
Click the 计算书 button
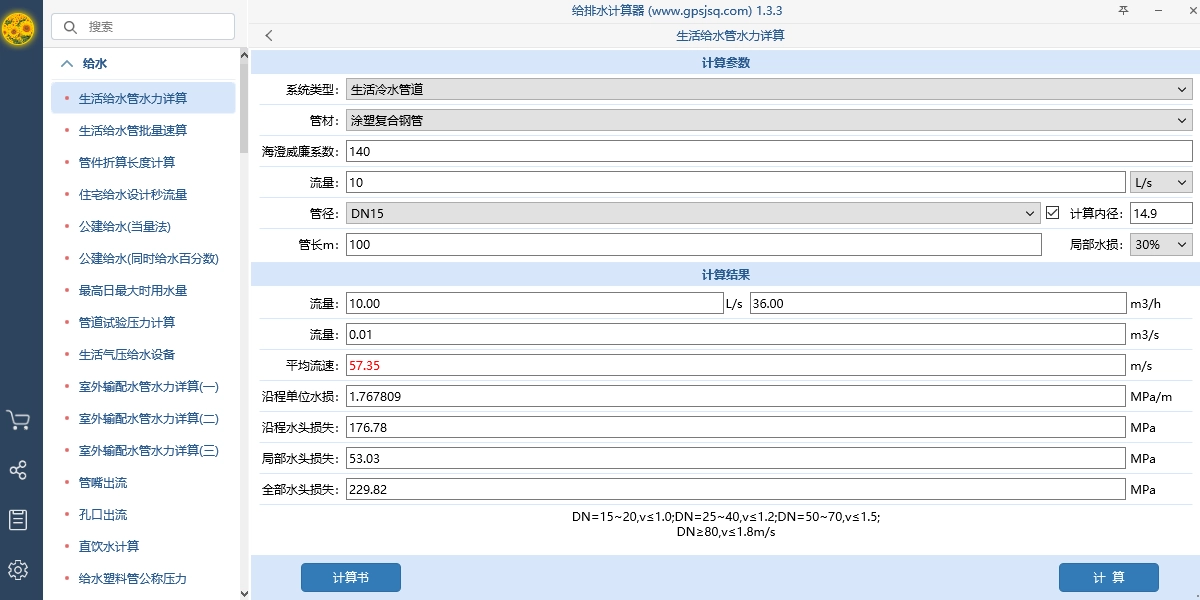tap(350, 577)
